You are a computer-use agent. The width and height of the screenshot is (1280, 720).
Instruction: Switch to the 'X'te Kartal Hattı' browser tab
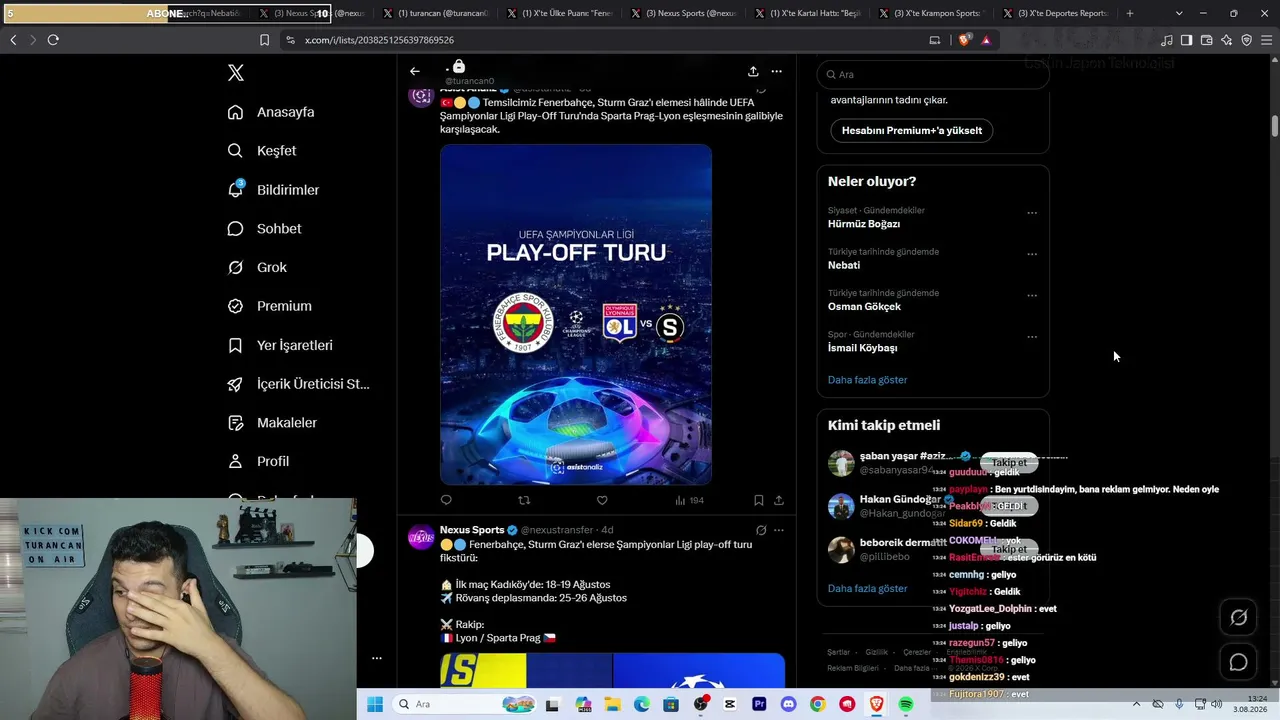[808, 14]
